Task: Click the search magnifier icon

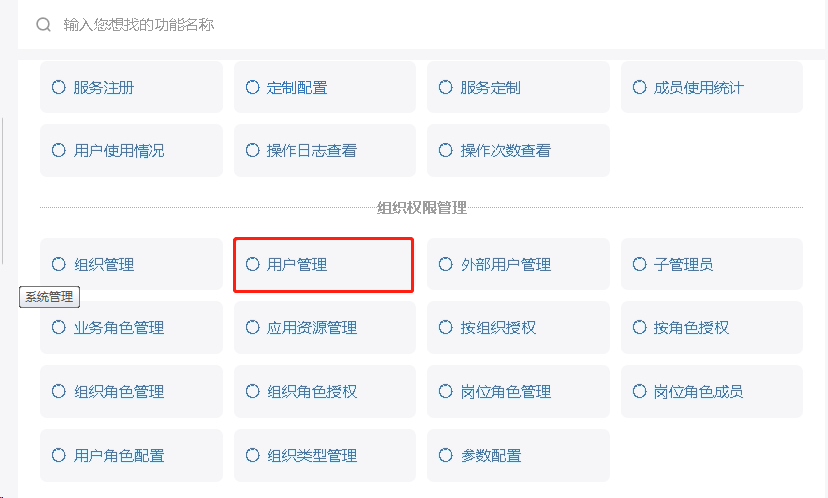Action: point(43,24)
